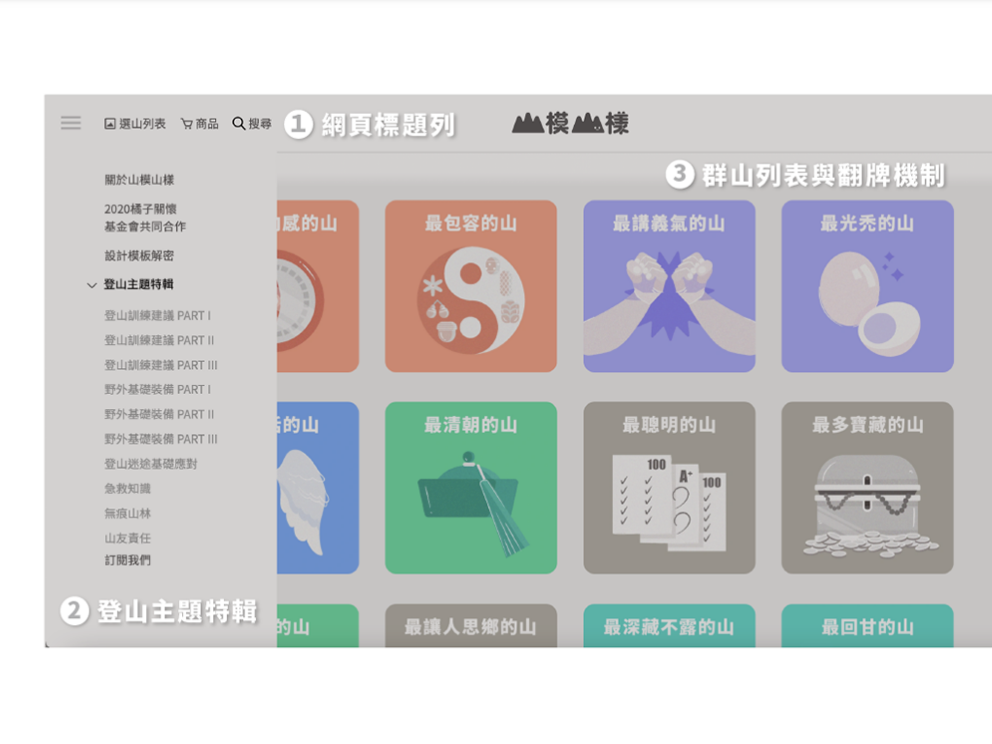This screenshot has width=992, height=744.
Task: Click 訂閱我們 in the sidebar
Action: pyautogui.click(x=128, y=561)
